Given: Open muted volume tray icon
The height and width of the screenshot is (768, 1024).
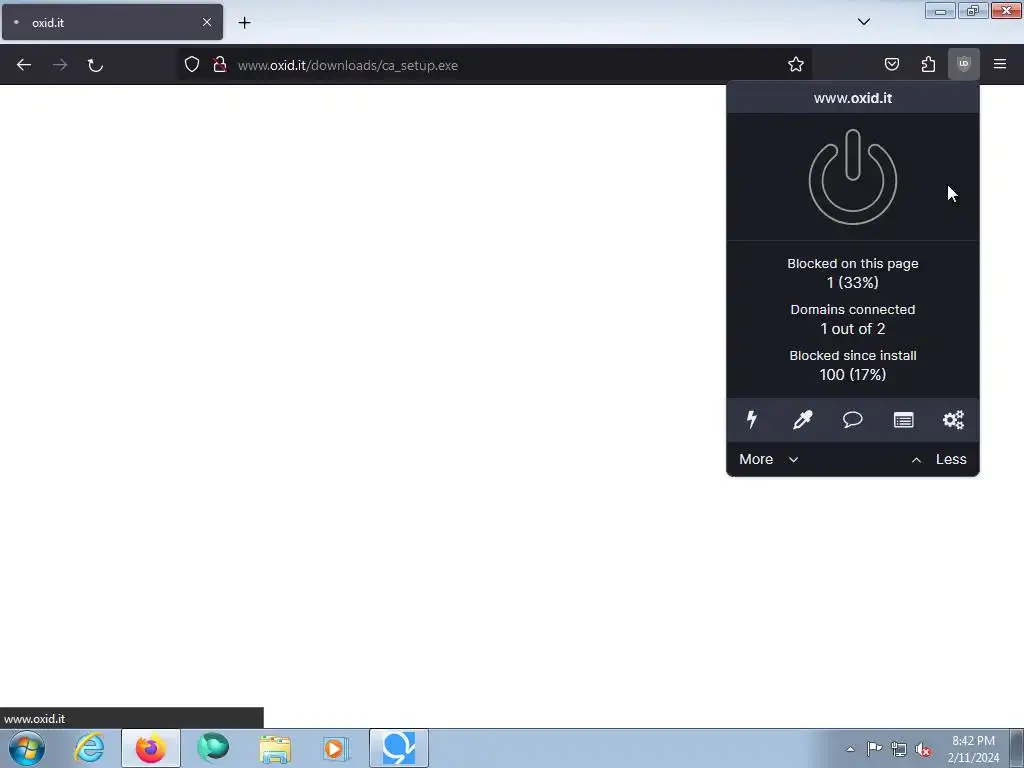Looking at the screenshot, I should click(923, 749).
